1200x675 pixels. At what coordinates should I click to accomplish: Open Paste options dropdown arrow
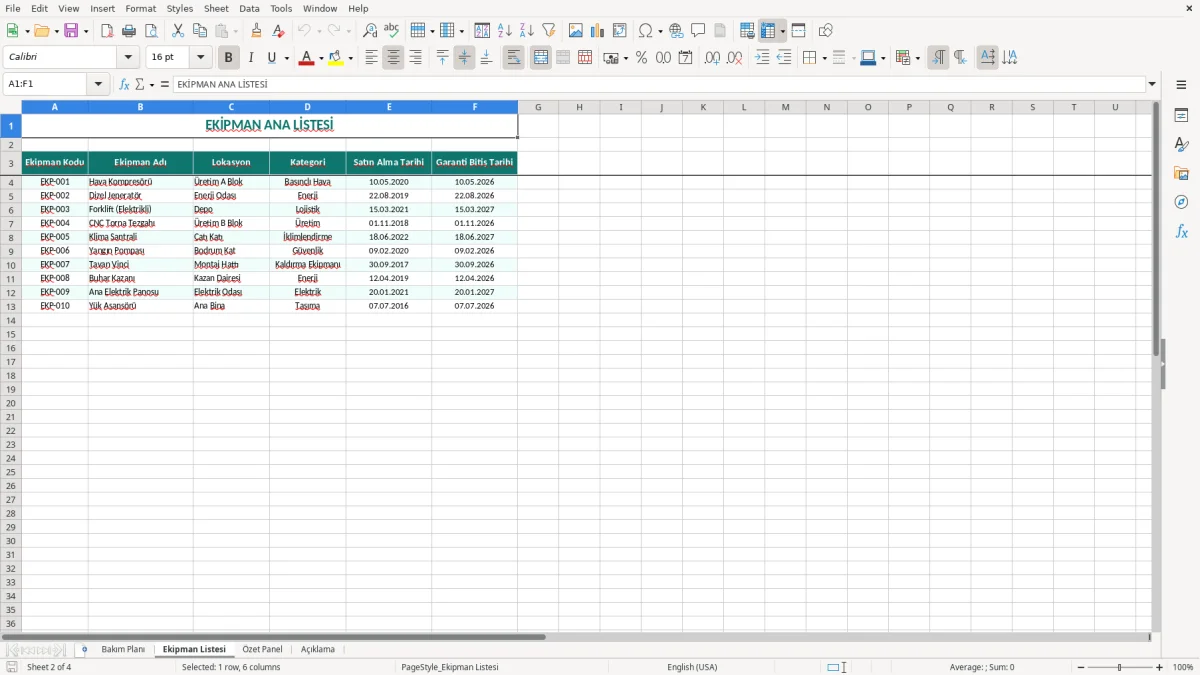tap(235, 31)
